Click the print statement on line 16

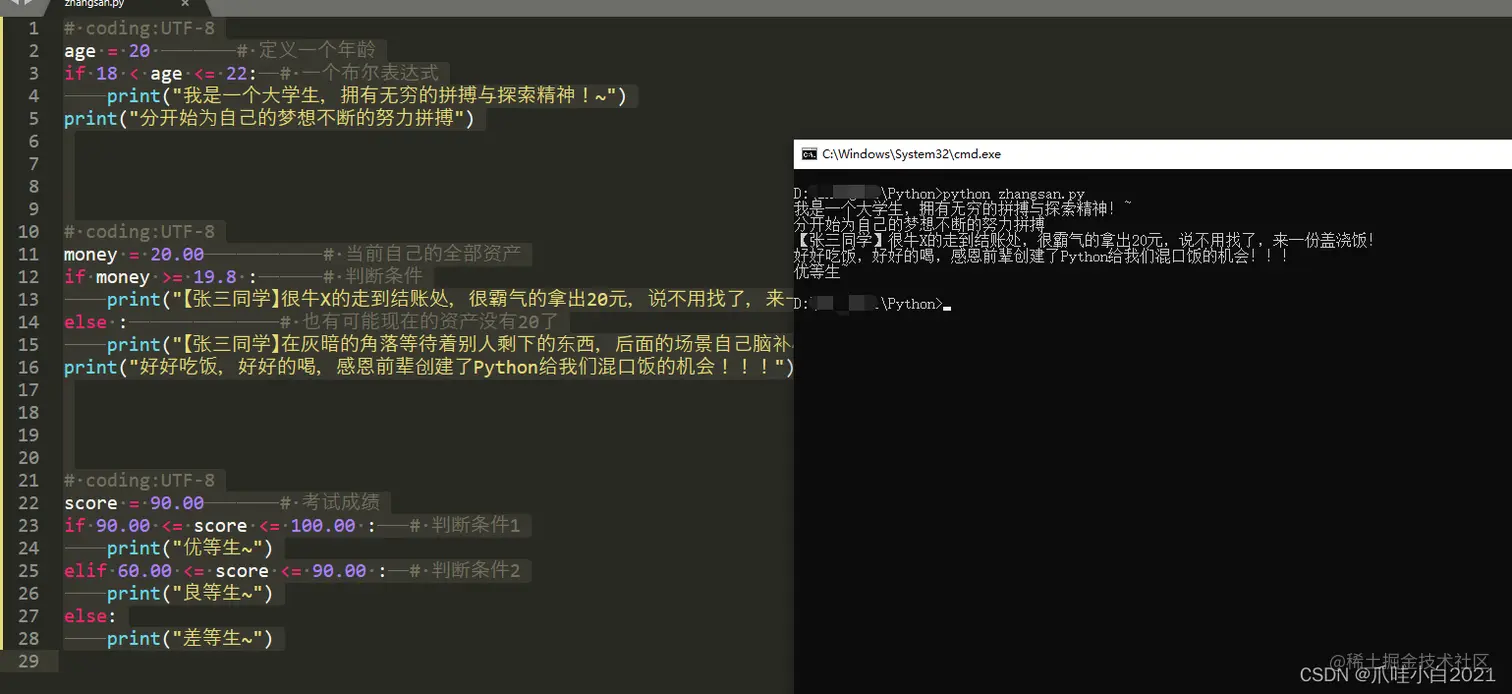click(428, 367)
